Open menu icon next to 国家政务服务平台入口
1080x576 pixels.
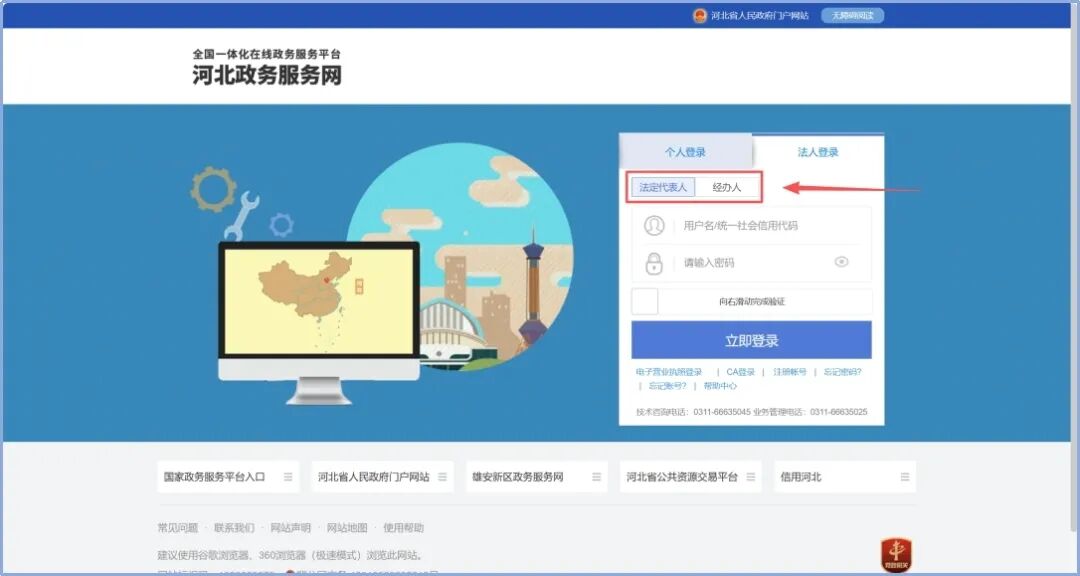click(288, 477)
